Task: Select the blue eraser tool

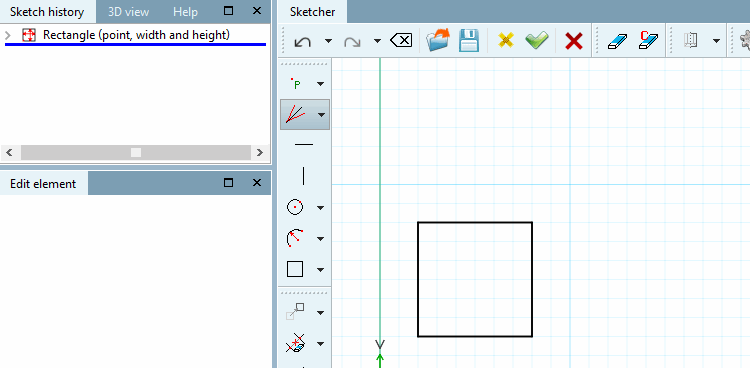Action: click(617, 41)
